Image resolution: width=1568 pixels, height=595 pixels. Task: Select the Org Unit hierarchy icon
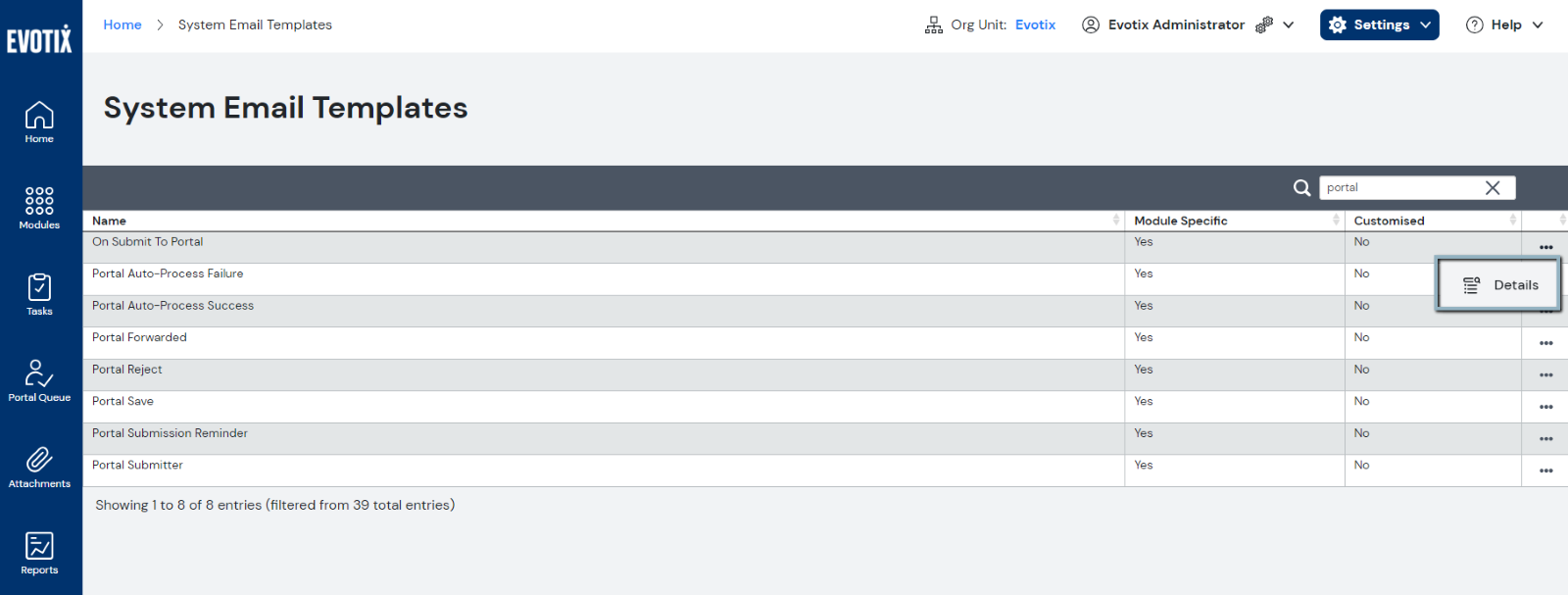click(932, 24)
